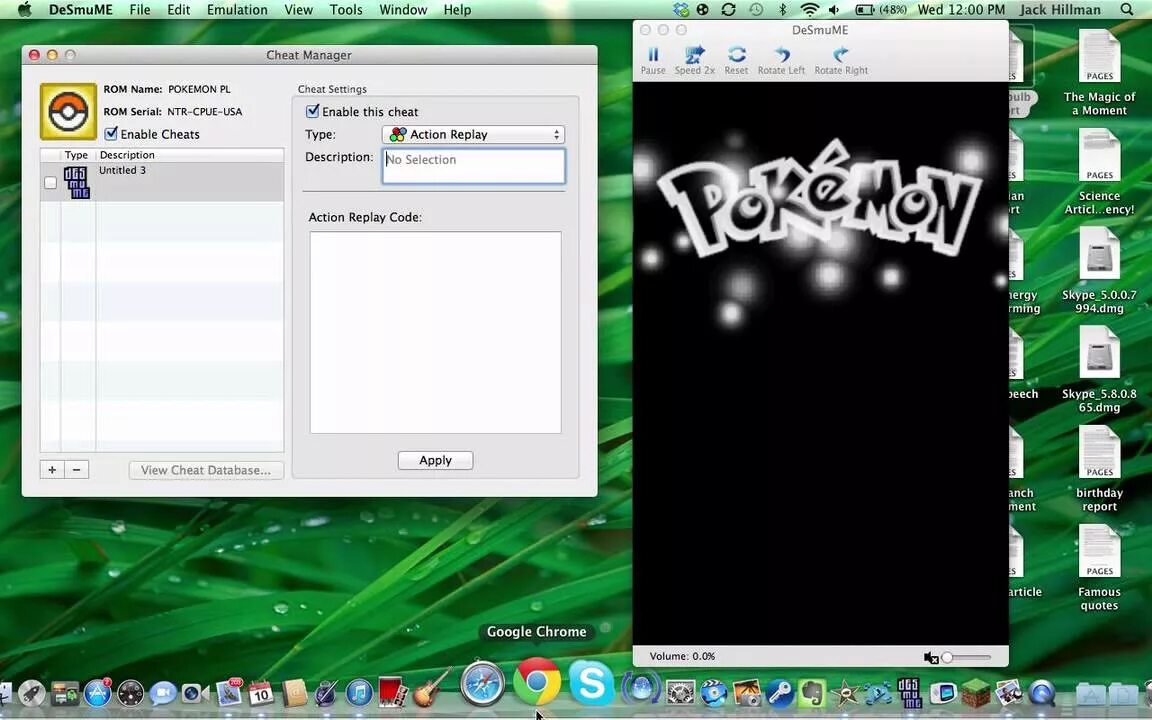
Task: Open the File menu
Action: [140, 10]
